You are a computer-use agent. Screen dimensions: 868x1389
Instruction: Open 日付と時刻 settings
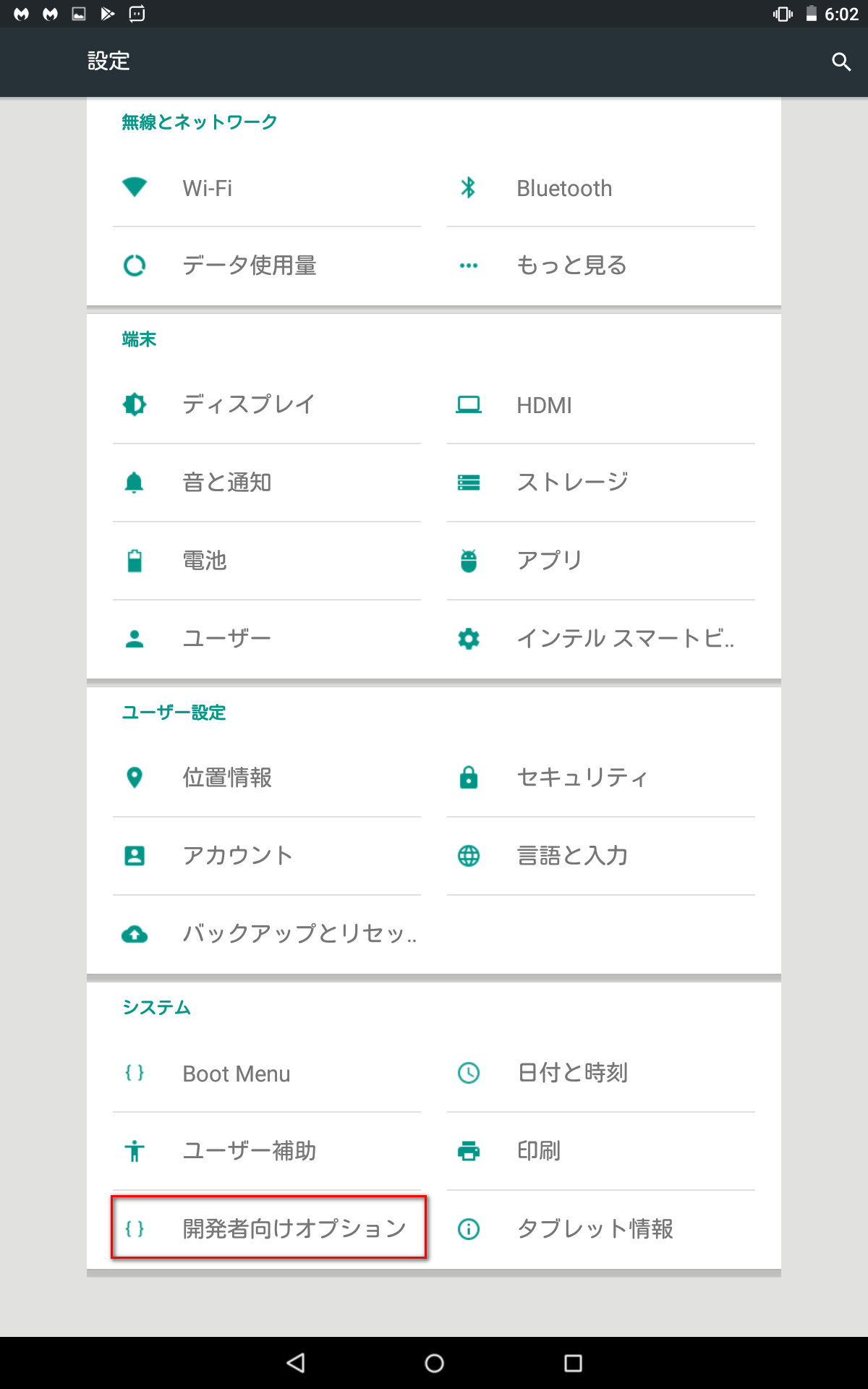click(572, 1073)
